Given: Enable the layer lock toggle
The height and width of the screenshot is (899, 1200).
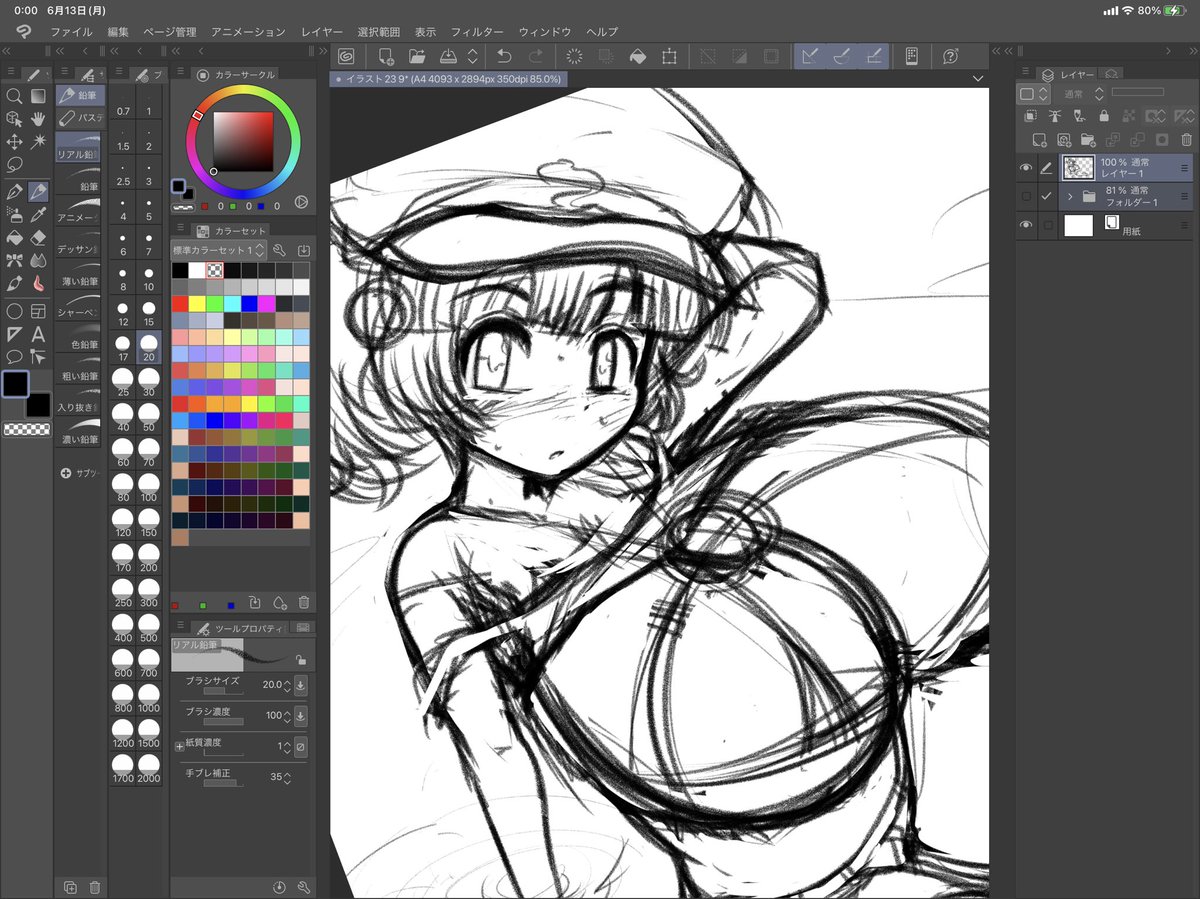Looking at the screenshot, I should [x=1105, y=116].
